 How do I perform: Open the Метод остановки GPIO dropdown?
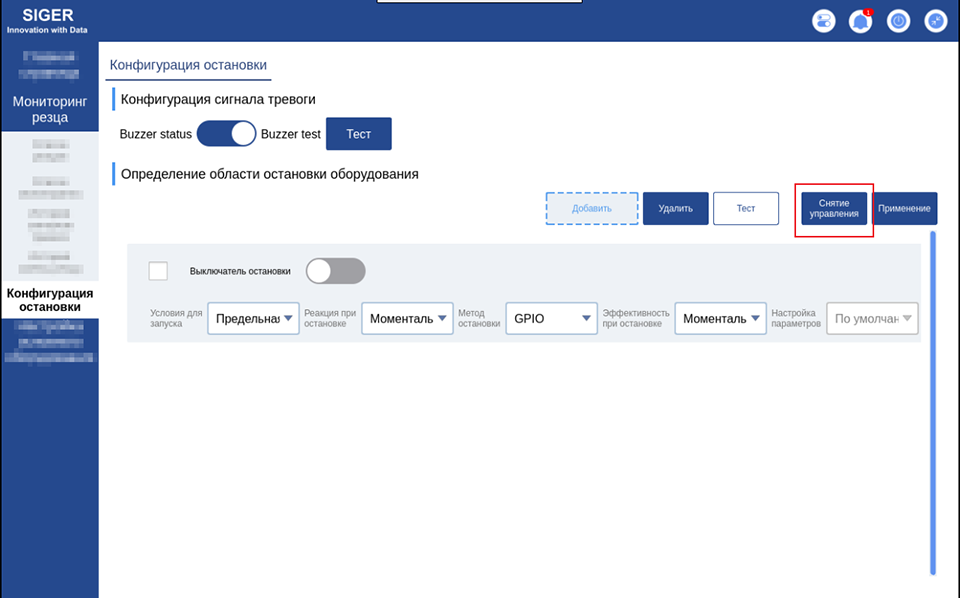pos(552,318)
